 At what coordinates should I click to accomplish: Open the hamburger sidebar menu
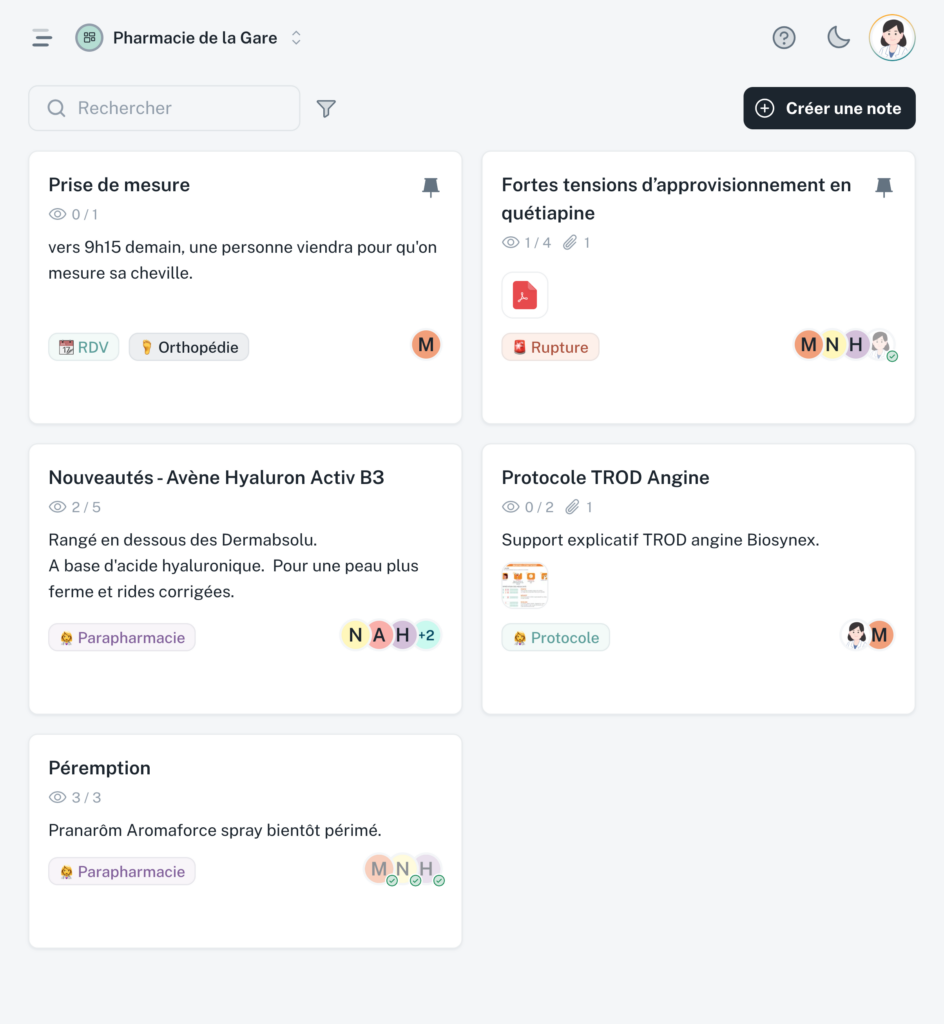42,38
